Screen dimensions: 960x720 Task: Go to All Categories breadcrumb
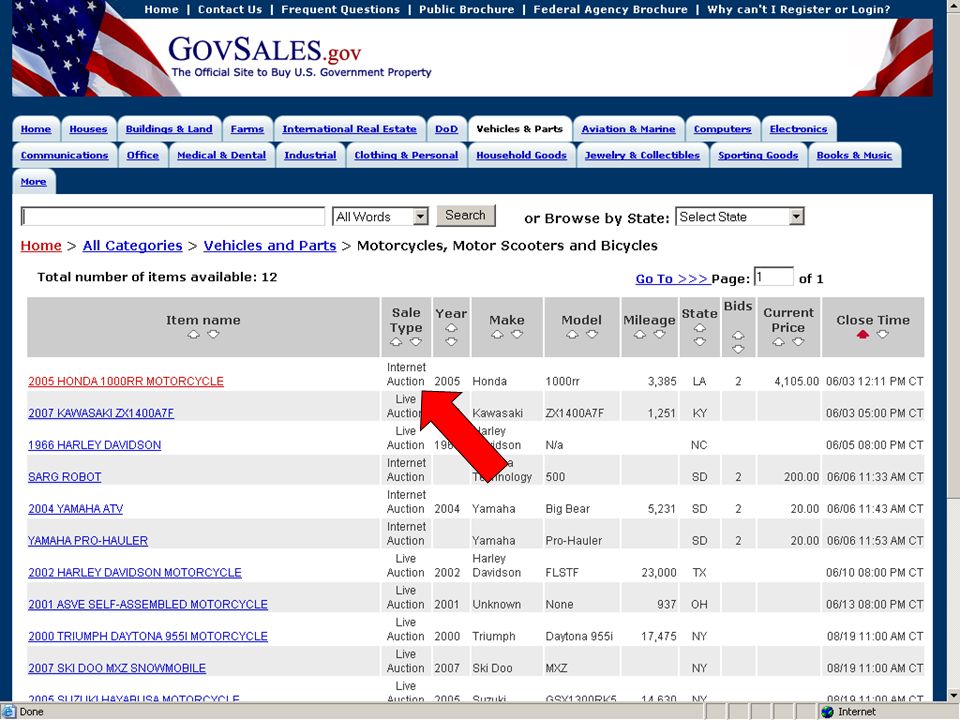click(x=132, y=246)
